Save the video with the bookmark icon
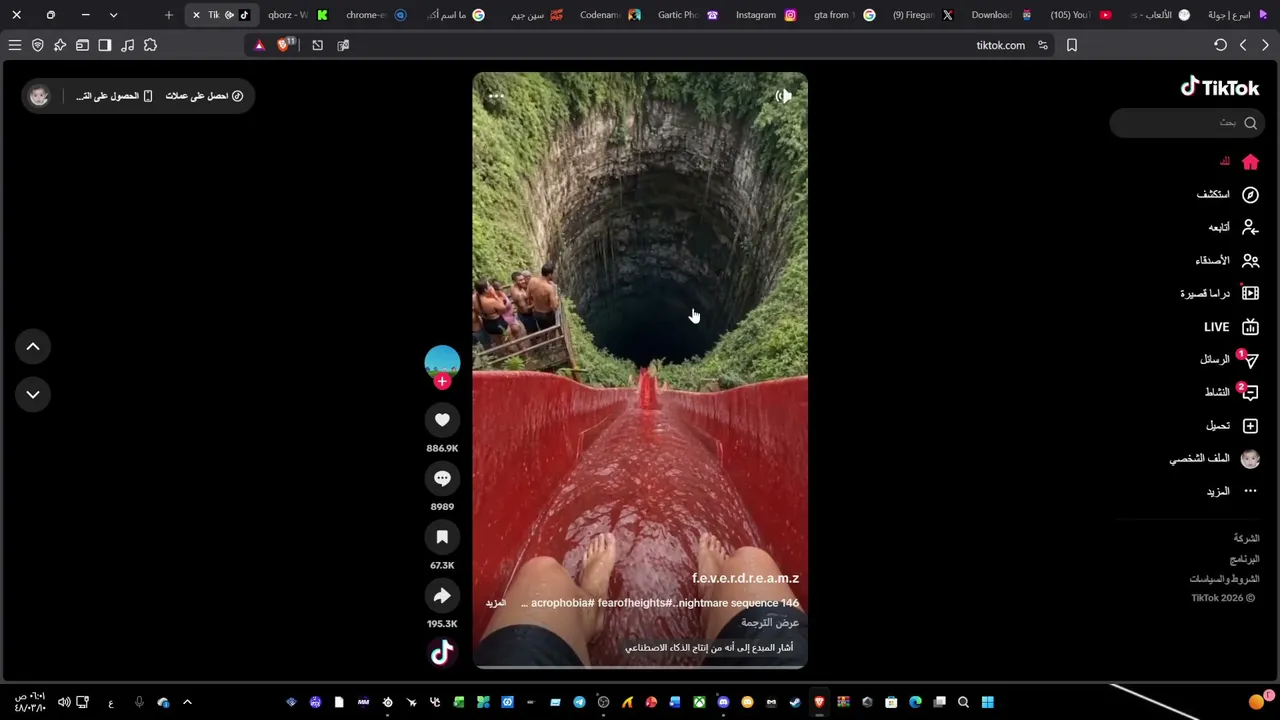Screen dimensions: 1280x720 tap(442, 537)
